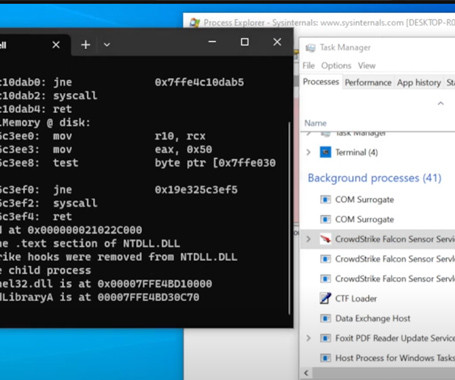Maximize the terminal window
Image resolution: width=455 pixels, height=380 pixels.
pos(245,42)
